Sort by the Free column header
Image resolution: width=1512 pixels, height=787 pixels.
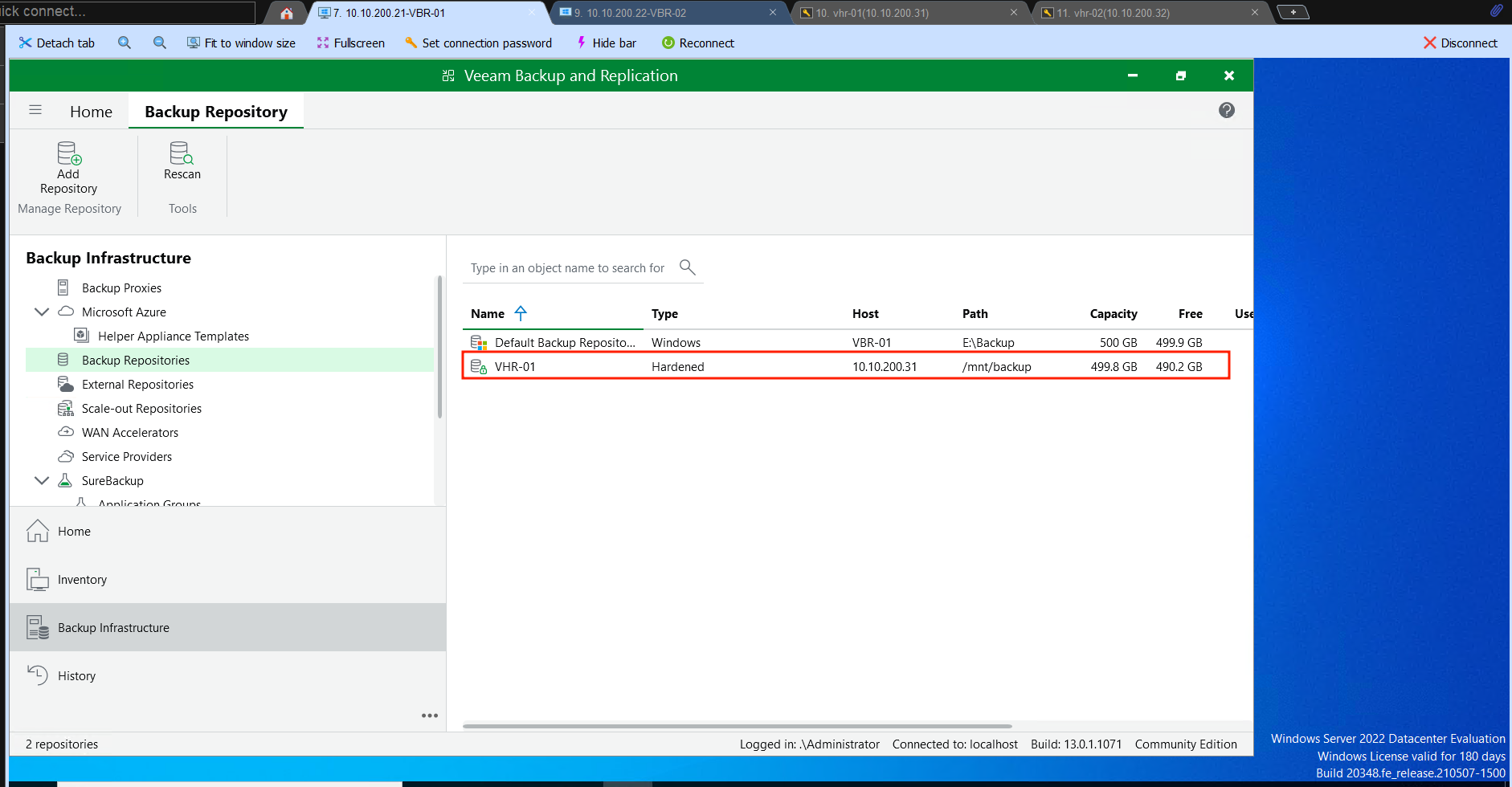coord(1190,313)
